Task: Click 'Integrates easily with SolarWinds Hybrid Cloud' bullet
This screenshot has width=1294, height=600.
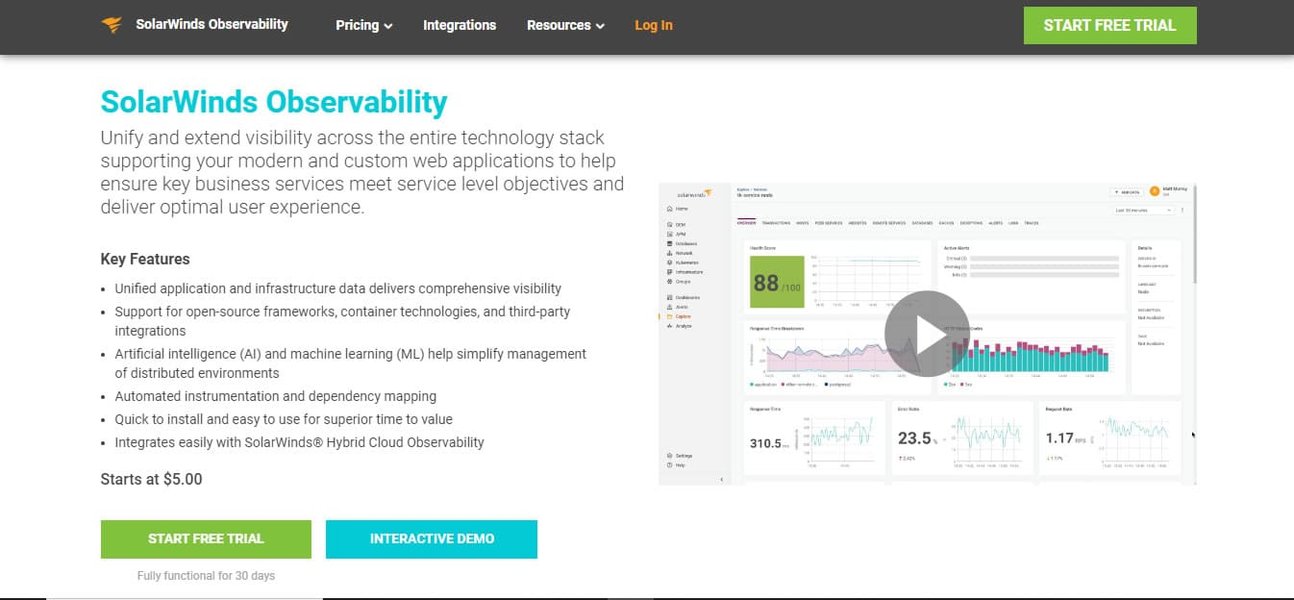Action: pyautogui.click(x=299, y=442)
